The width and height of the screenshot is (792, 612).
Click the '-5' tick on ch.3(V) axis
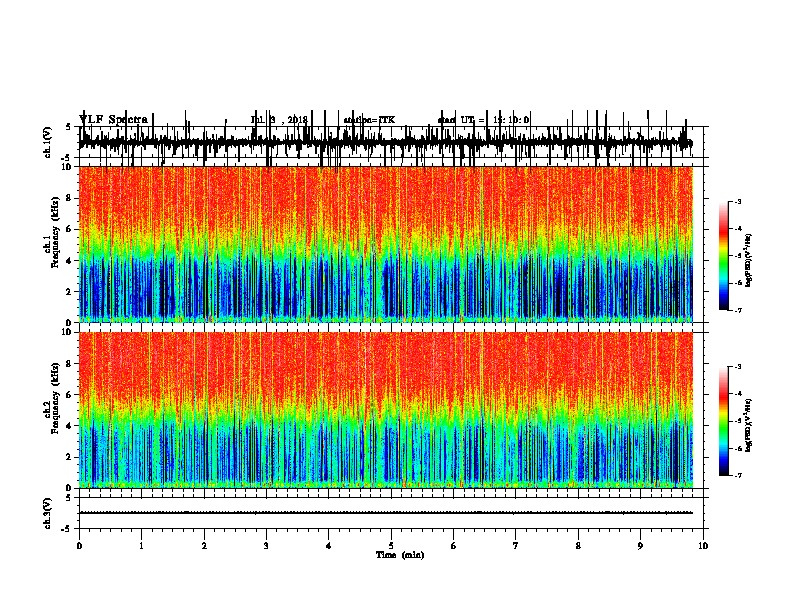(x=67, y=529)
